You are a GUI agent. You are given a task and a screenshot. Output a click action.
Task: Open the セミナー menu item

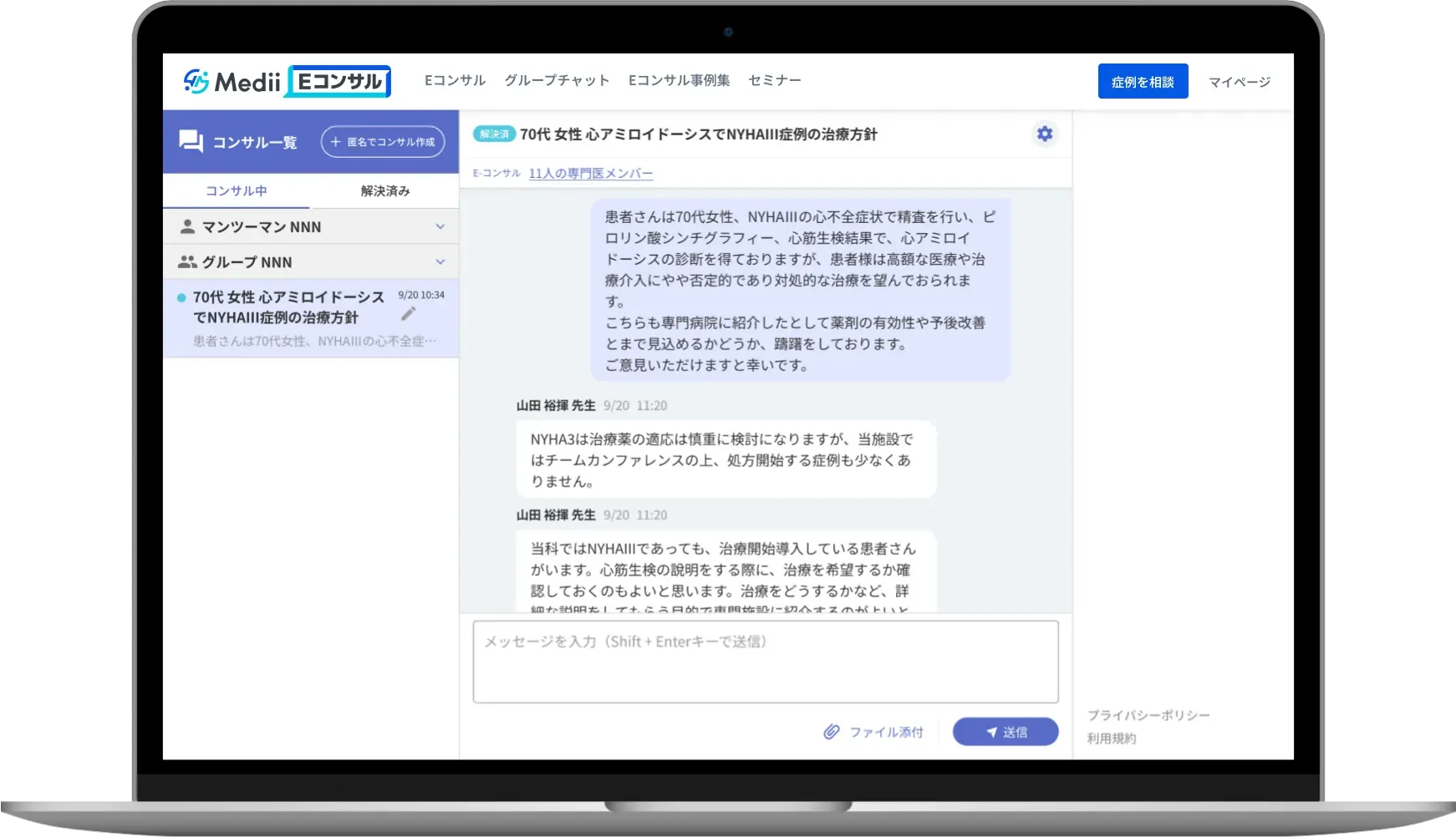(x=775, y=80)
